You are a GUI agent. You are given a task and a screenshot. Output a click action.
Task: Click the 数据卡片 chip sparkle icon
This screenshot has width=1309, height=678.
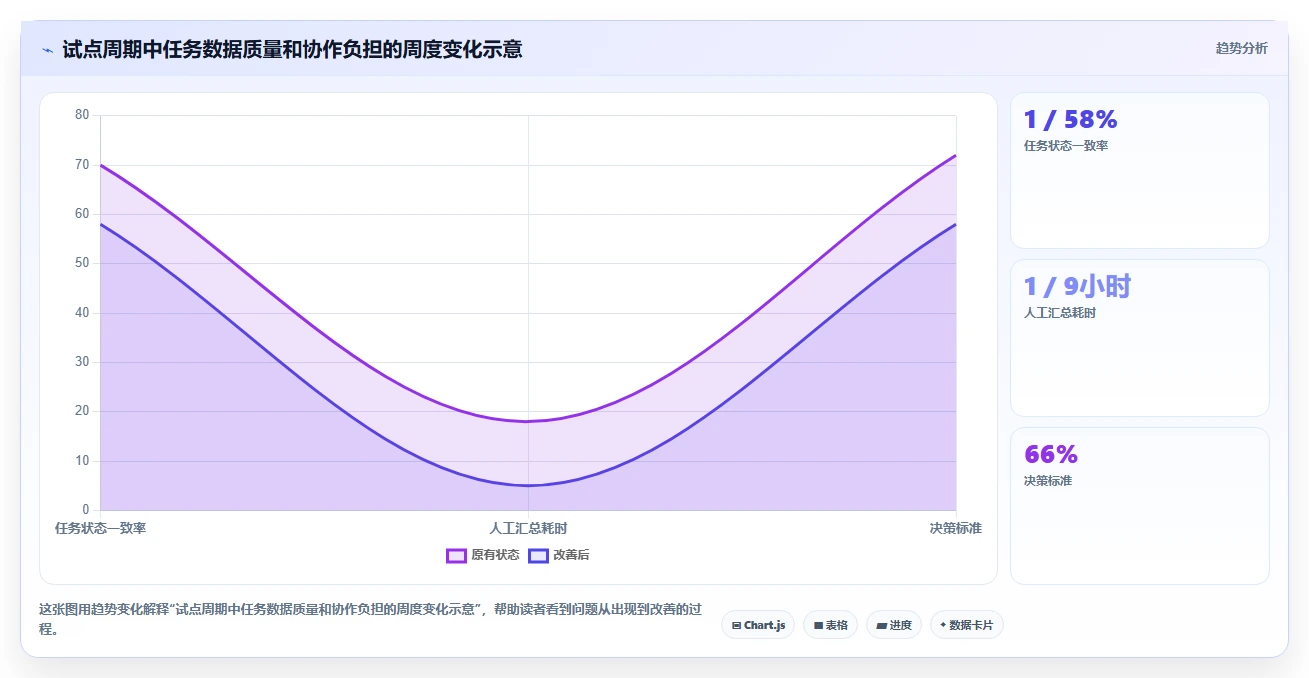943,625
